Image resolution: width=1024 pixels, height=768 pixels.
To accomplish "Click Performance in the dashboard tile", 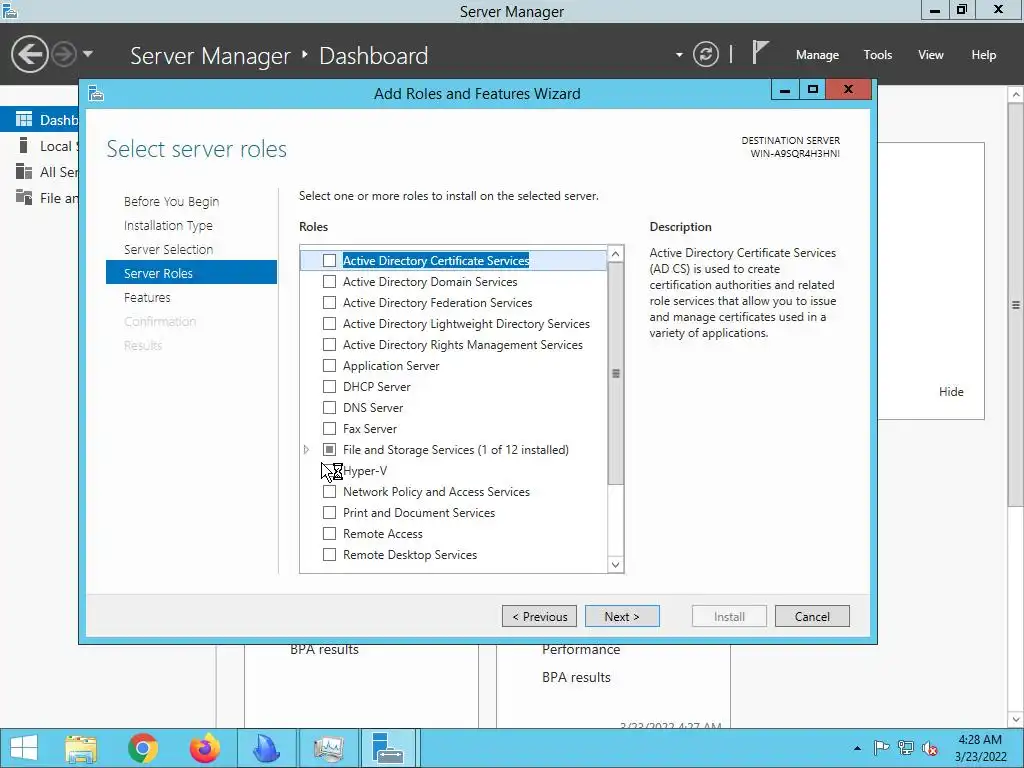I will click(x=581, y=649).
